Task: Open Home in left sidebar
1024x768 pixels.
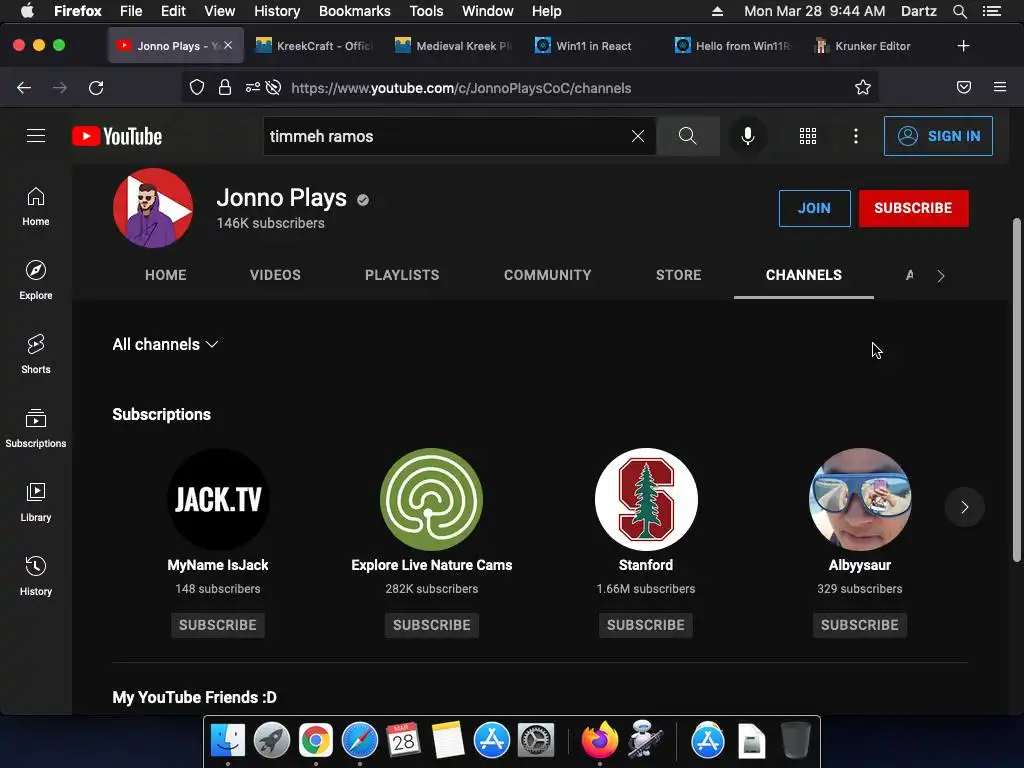Action: point(36,206)
